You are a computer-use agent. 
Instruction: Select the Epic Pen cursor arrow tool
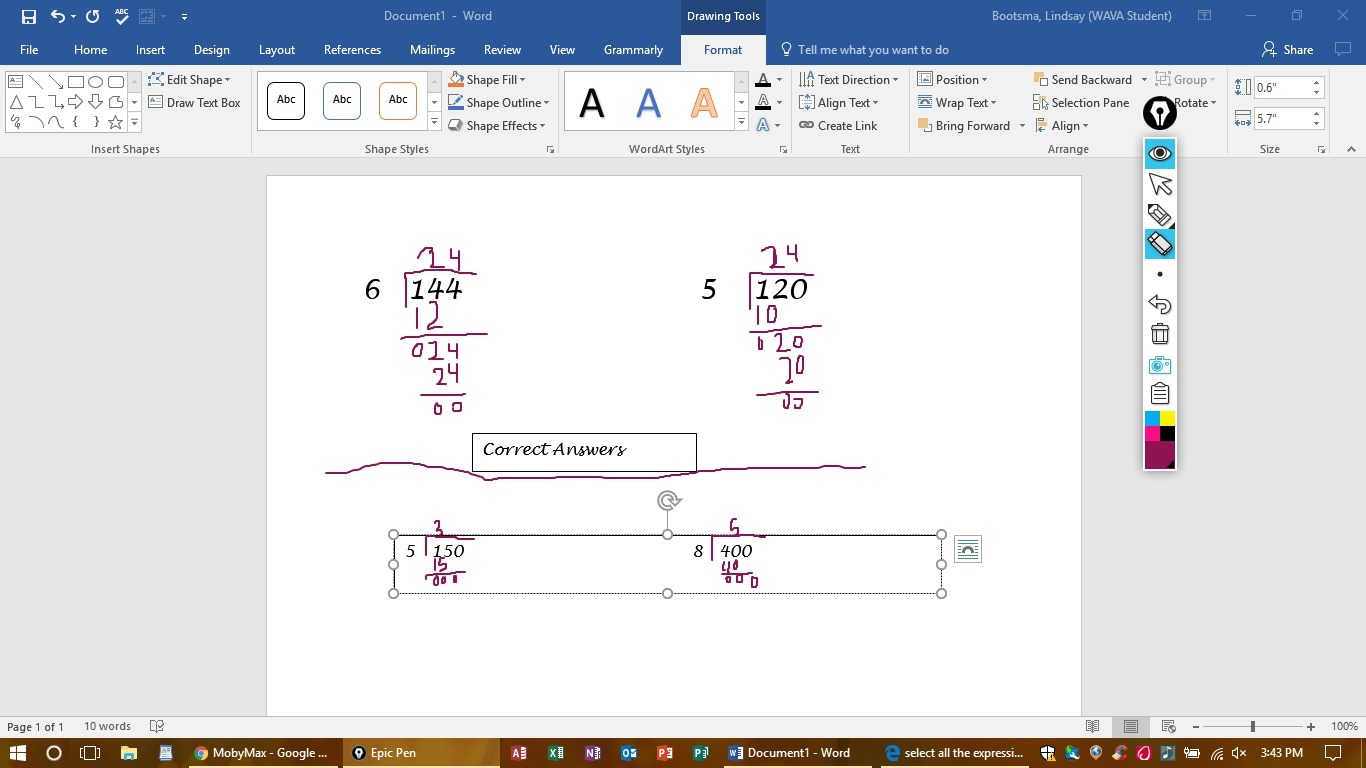pos(1159,184)
